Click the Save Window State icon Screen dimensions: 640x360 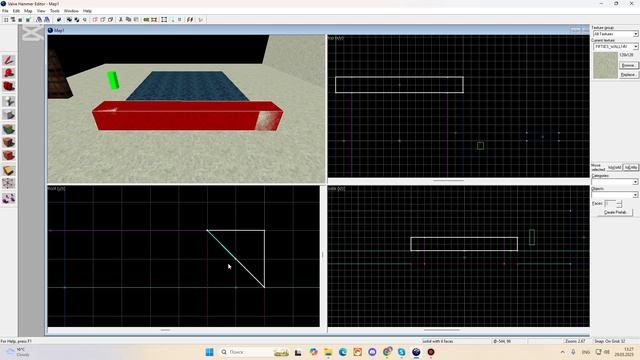pyautogui.click(x=47, y=20)
